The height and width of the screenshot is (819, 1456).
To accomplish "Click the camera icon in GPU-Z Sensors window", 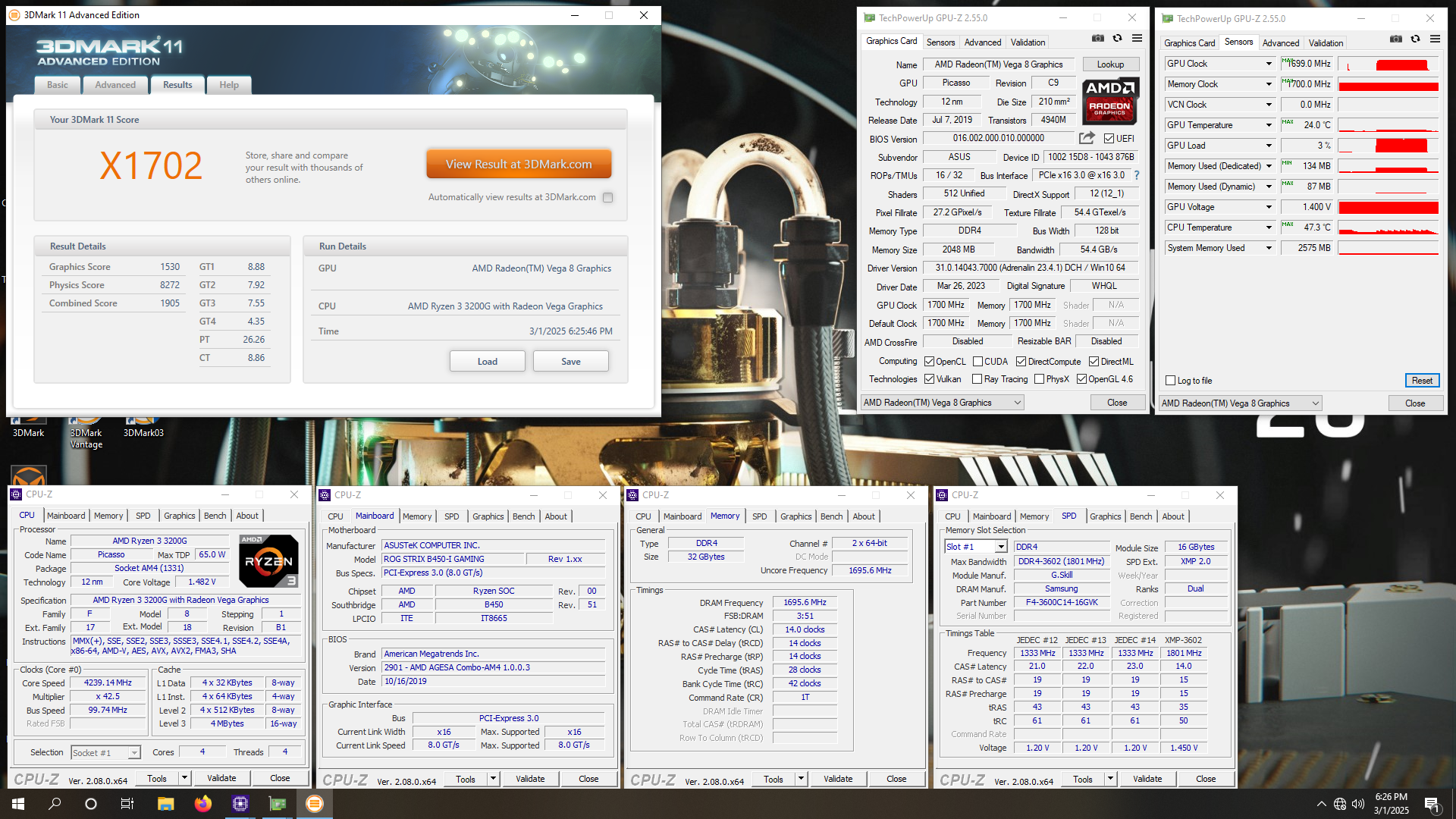I will [x=1395, y=39].
